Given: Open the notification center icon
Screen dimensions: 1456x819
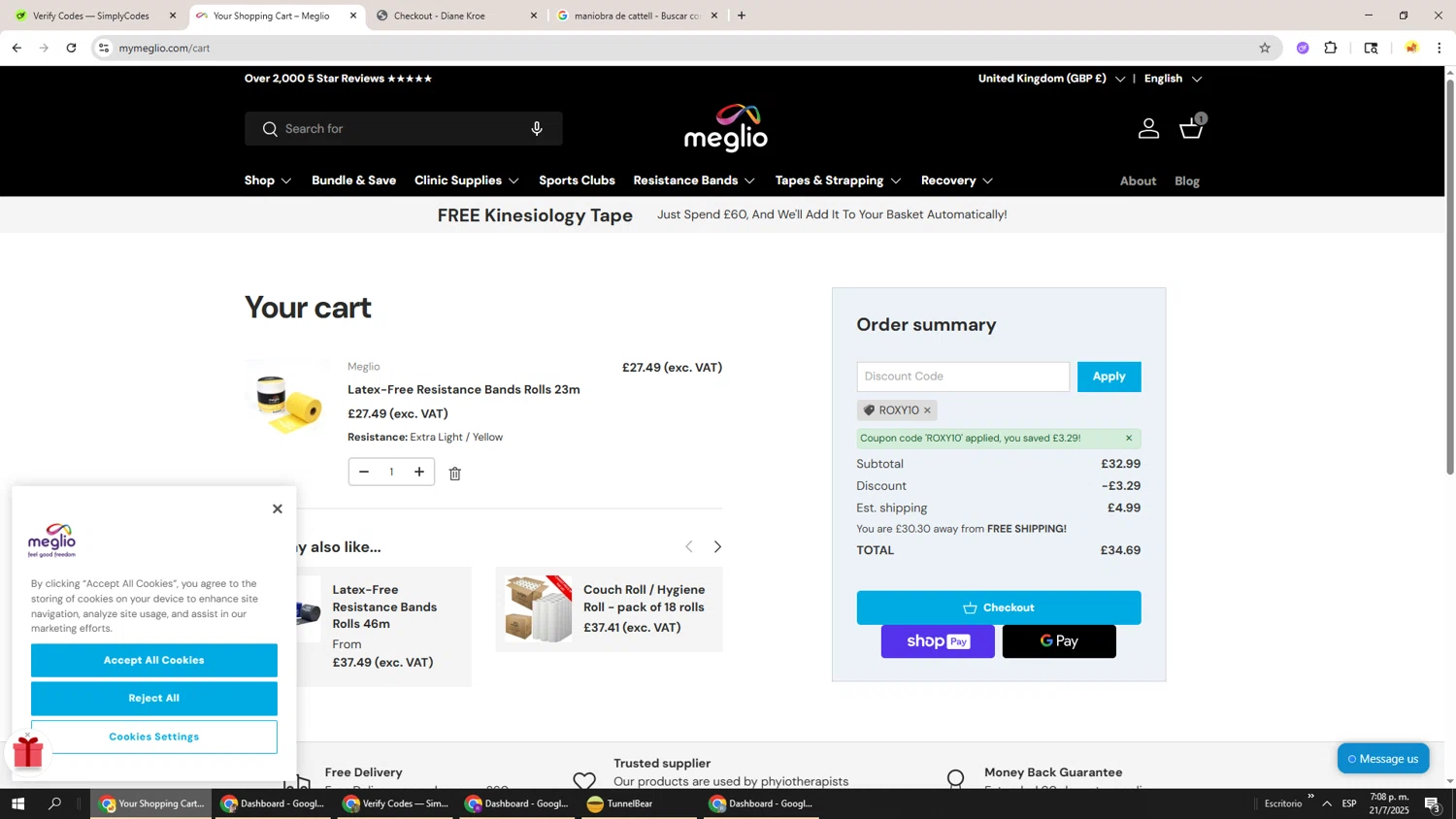Looking at the screenshot, I should click(x=1432, y=803).
